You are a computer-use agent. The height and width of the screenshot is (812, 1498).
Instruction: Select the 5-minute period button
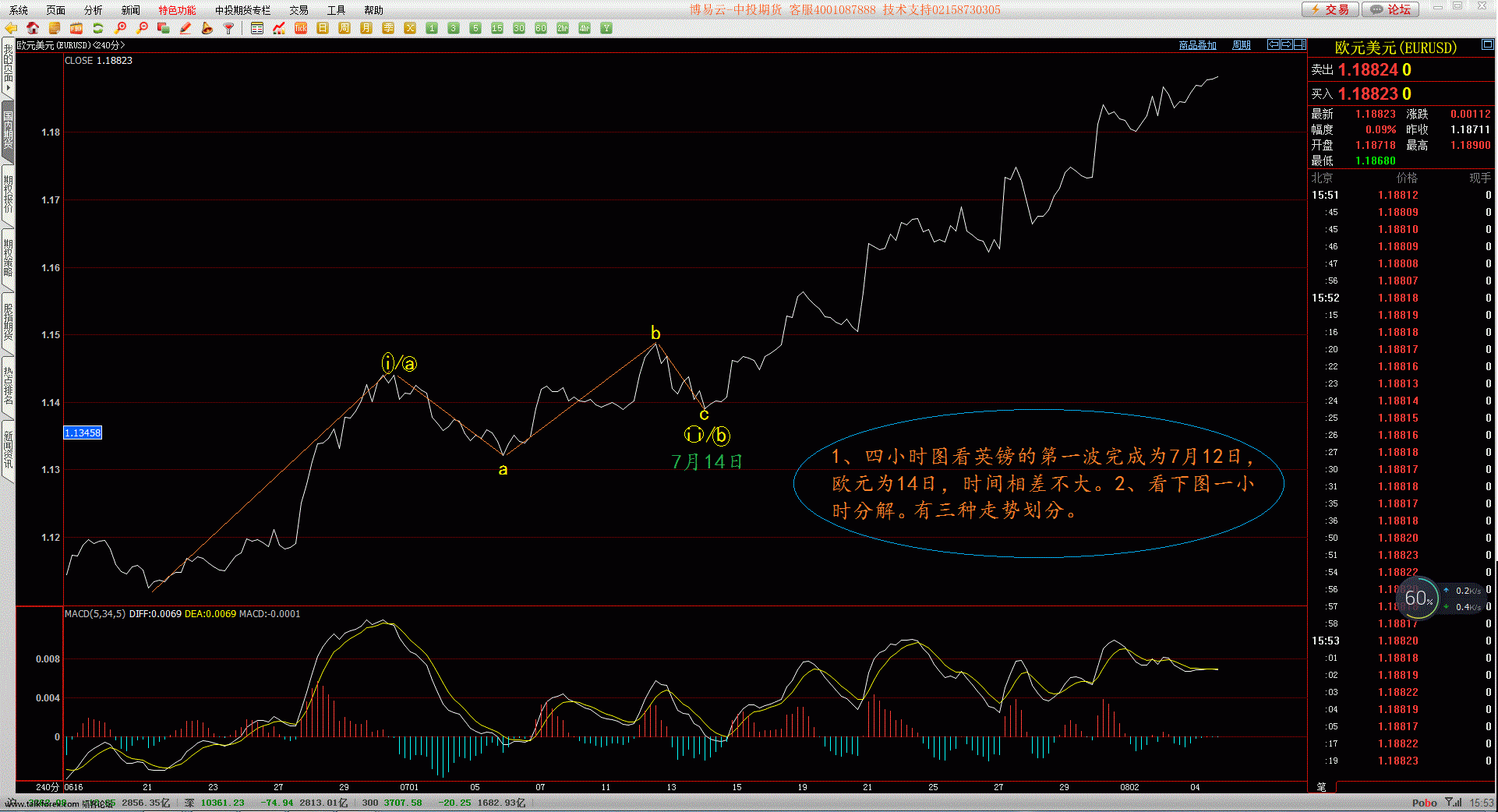coord(475,28)
